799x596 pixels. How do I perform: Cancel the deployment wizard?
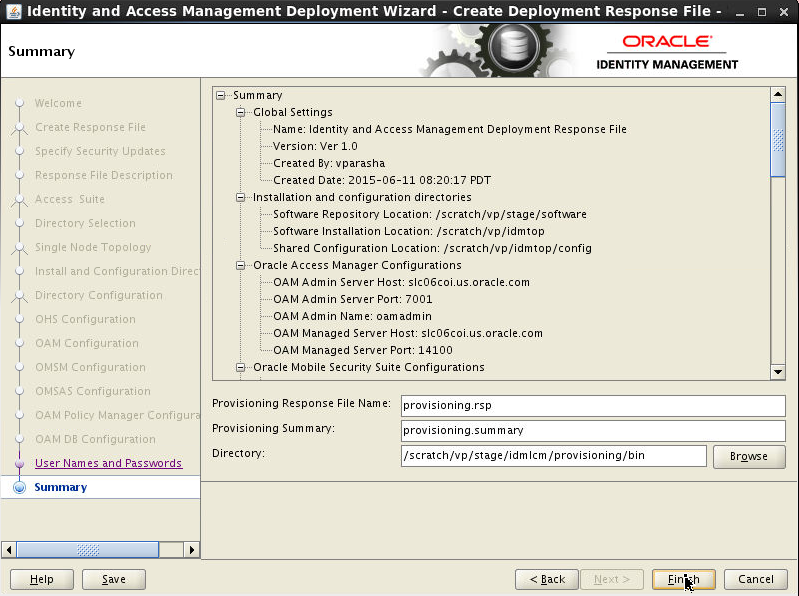(x=756, y=579)
